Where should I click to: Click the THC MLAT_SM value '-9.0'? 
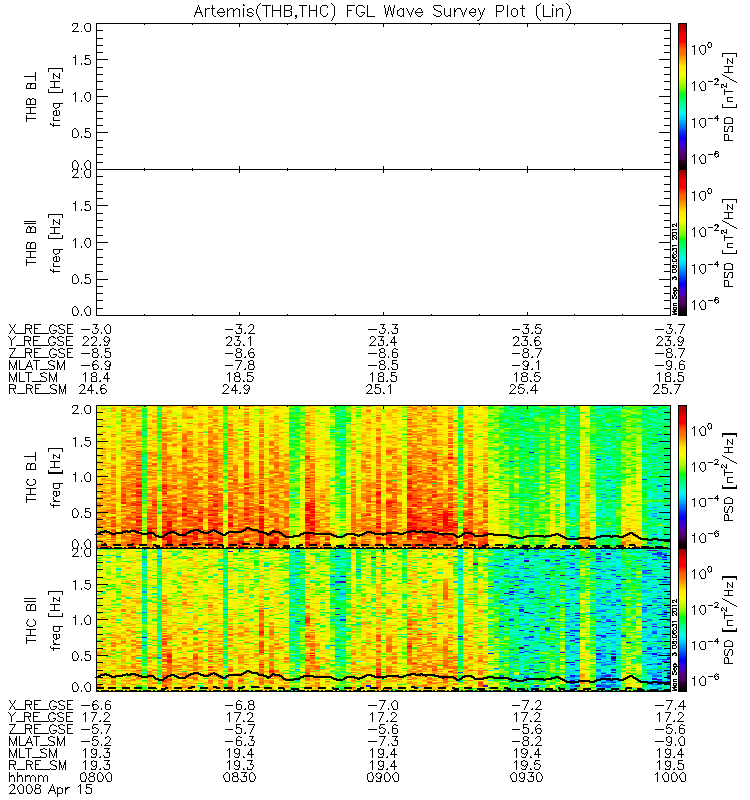tap(670, 741)
